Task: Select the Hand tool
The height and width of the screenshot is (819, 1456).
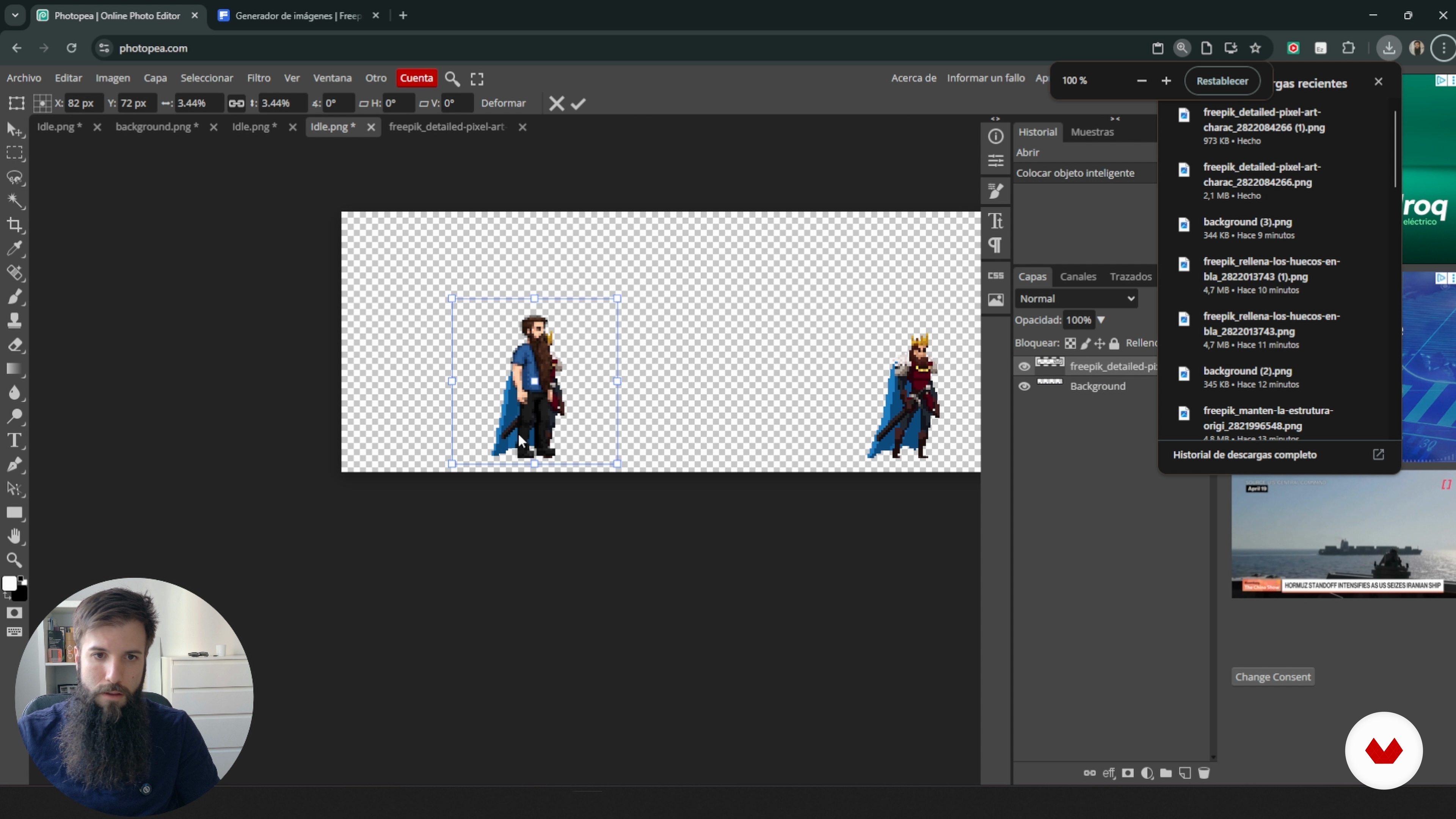Action: 15,537
